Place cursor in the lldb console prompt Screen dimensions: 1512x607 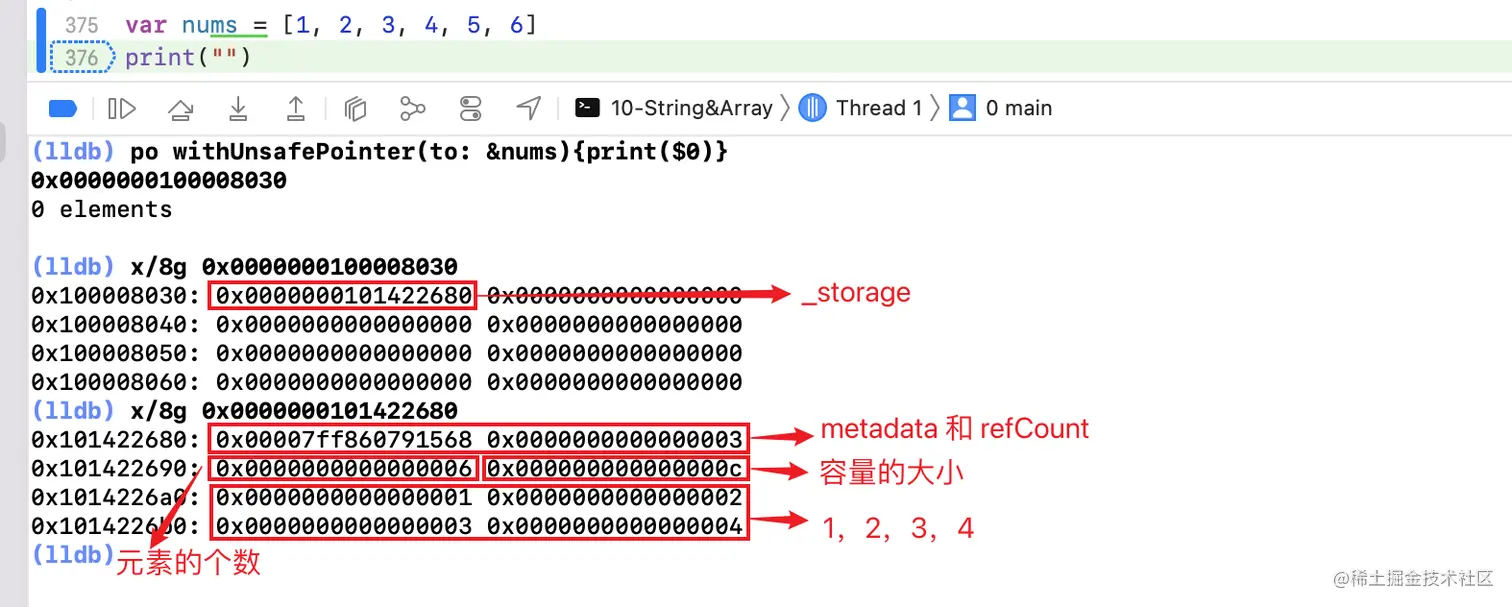(x=200, y=555)
